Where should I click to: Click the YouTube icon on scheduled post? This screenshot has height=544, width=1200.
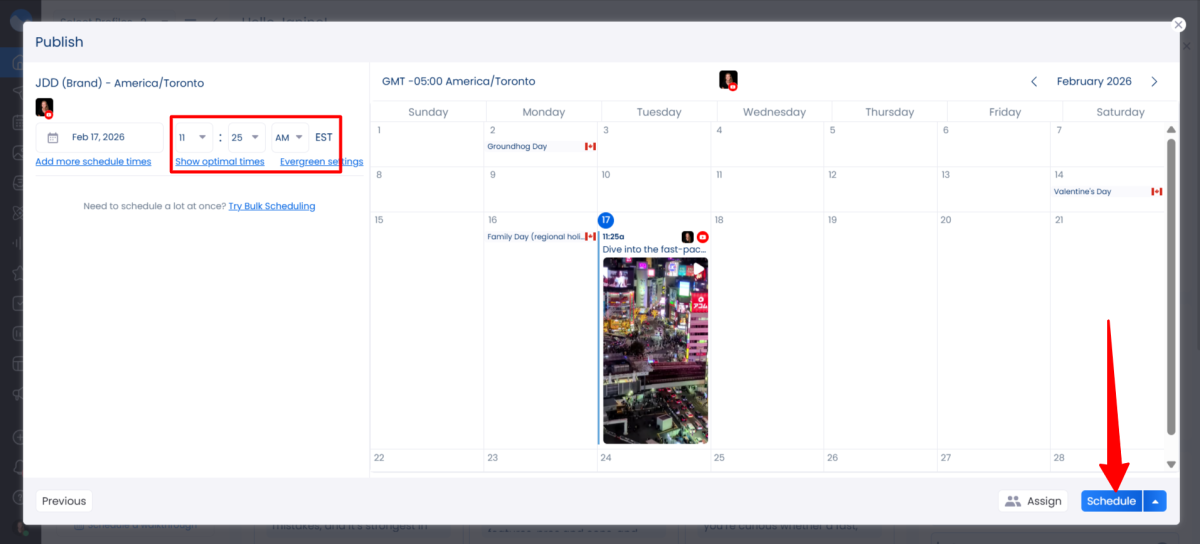pyautogui.click(x=703, y=237)
